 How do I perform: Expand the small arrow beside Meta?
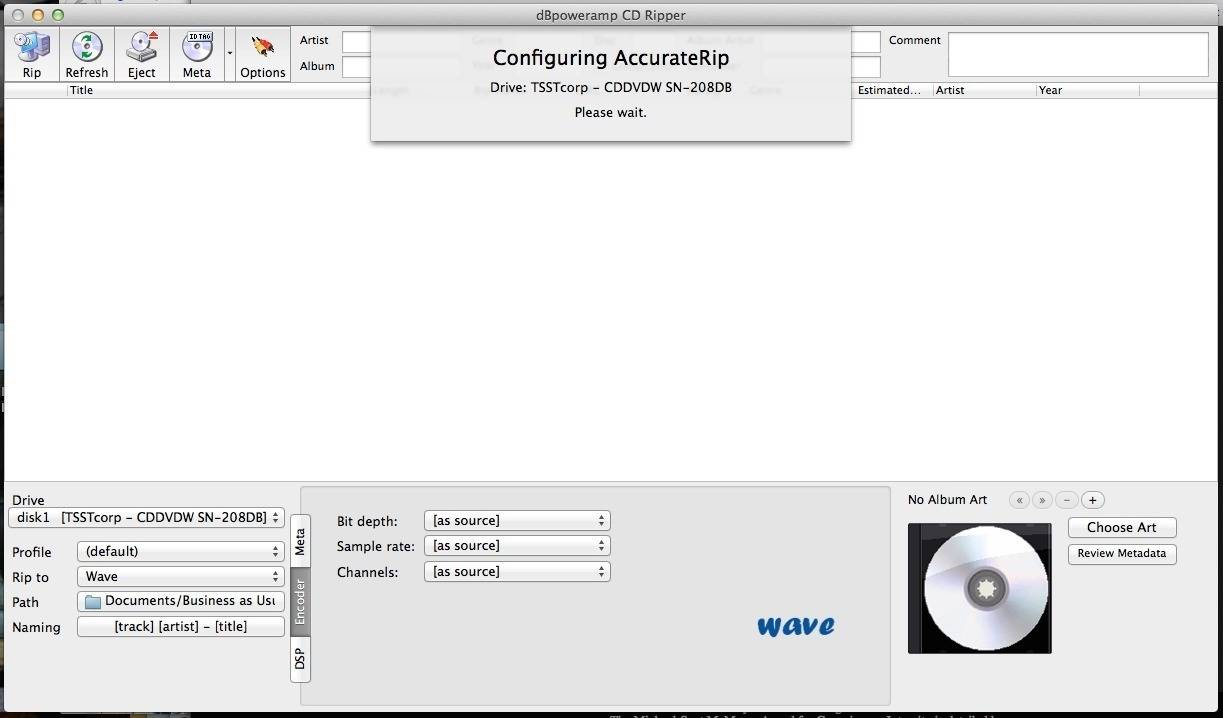pos(230,53)
